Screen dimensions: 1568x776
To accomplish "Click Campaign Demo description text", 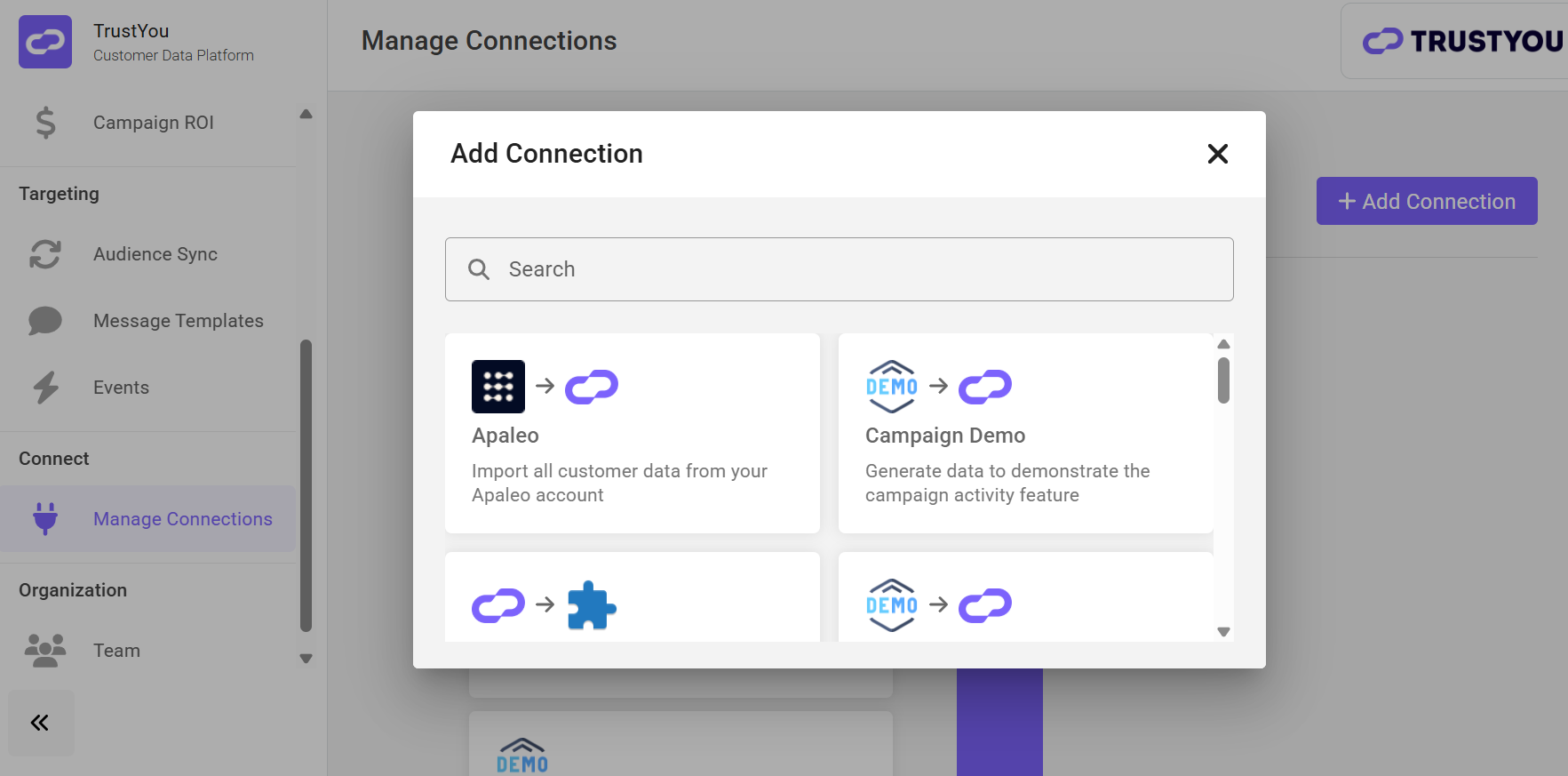I will tap(1007, 483).
